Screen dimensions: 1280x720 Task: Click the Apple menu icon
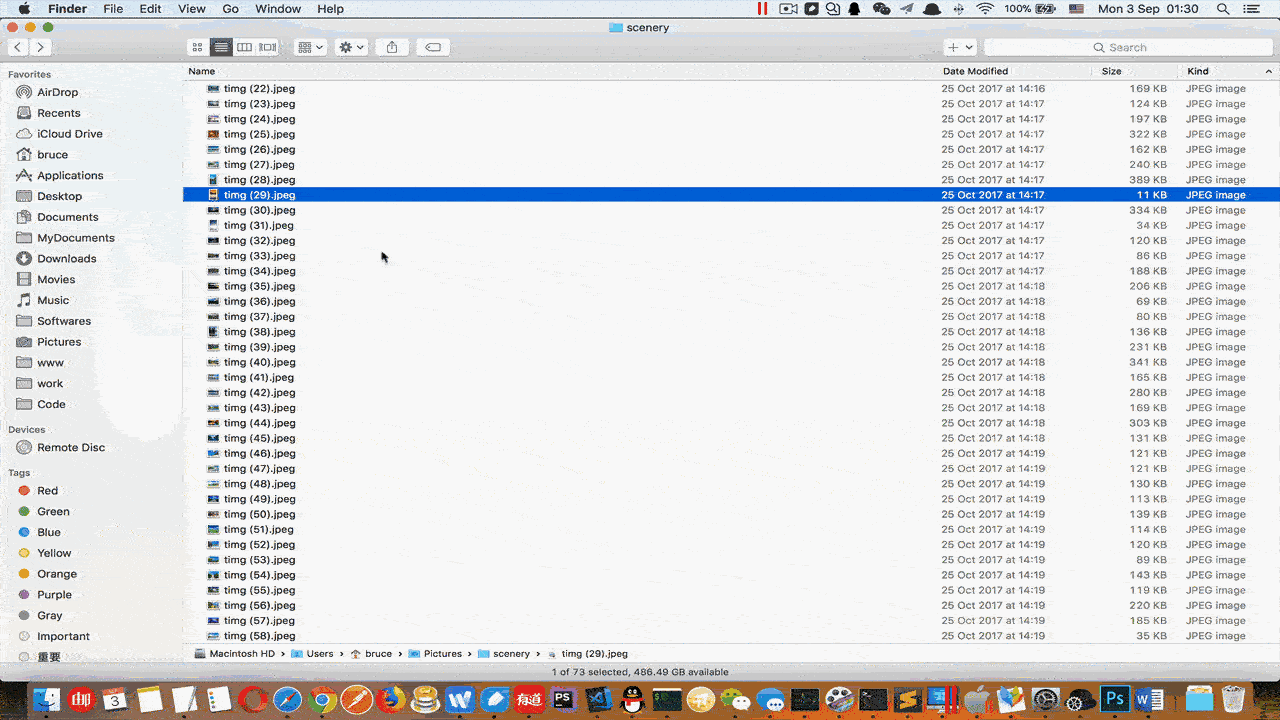(x=24, y=9)
